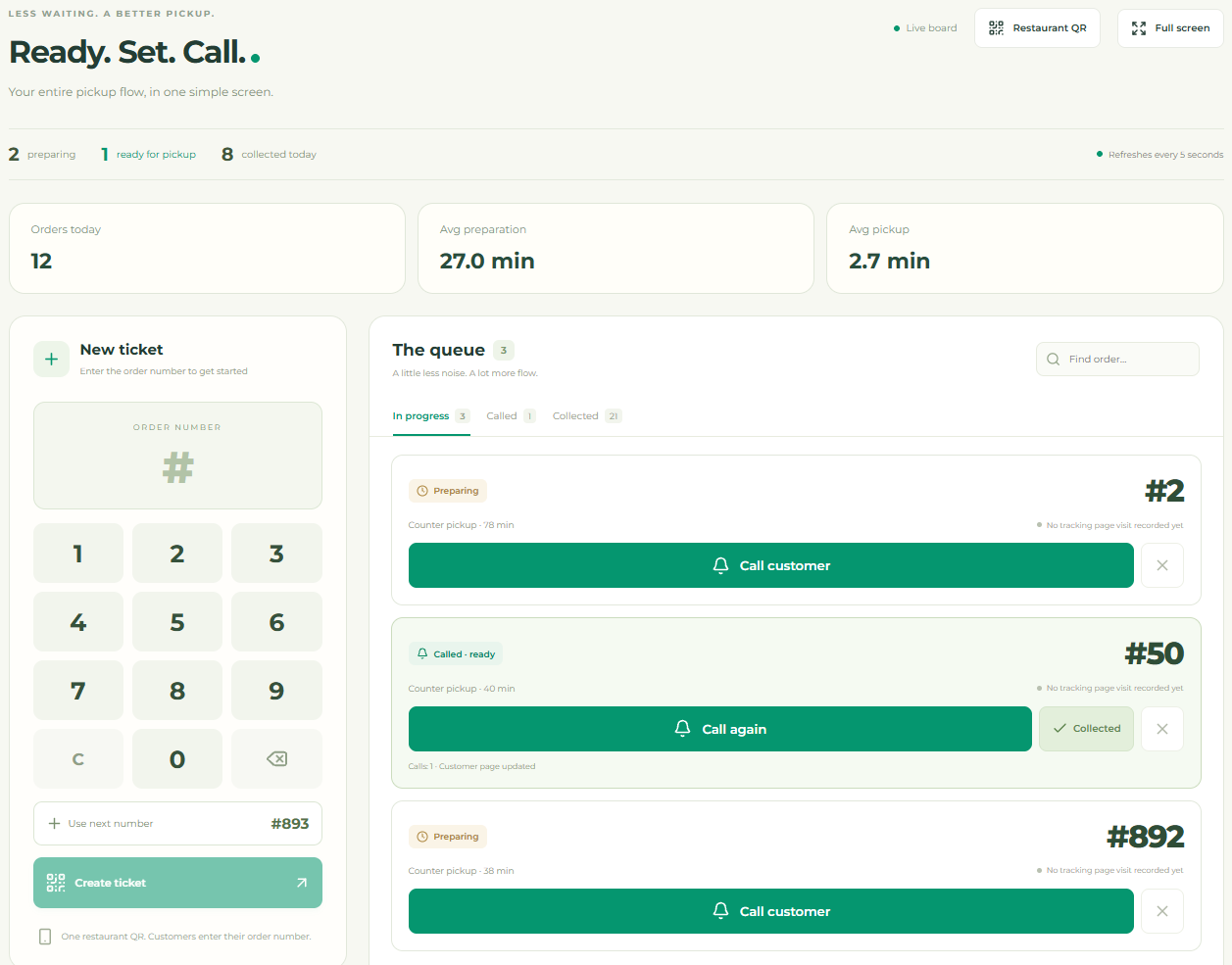This screenshot has height=965, width=1232.
Task: Click the Live board indicator
Action: click(x=925, y=28)
